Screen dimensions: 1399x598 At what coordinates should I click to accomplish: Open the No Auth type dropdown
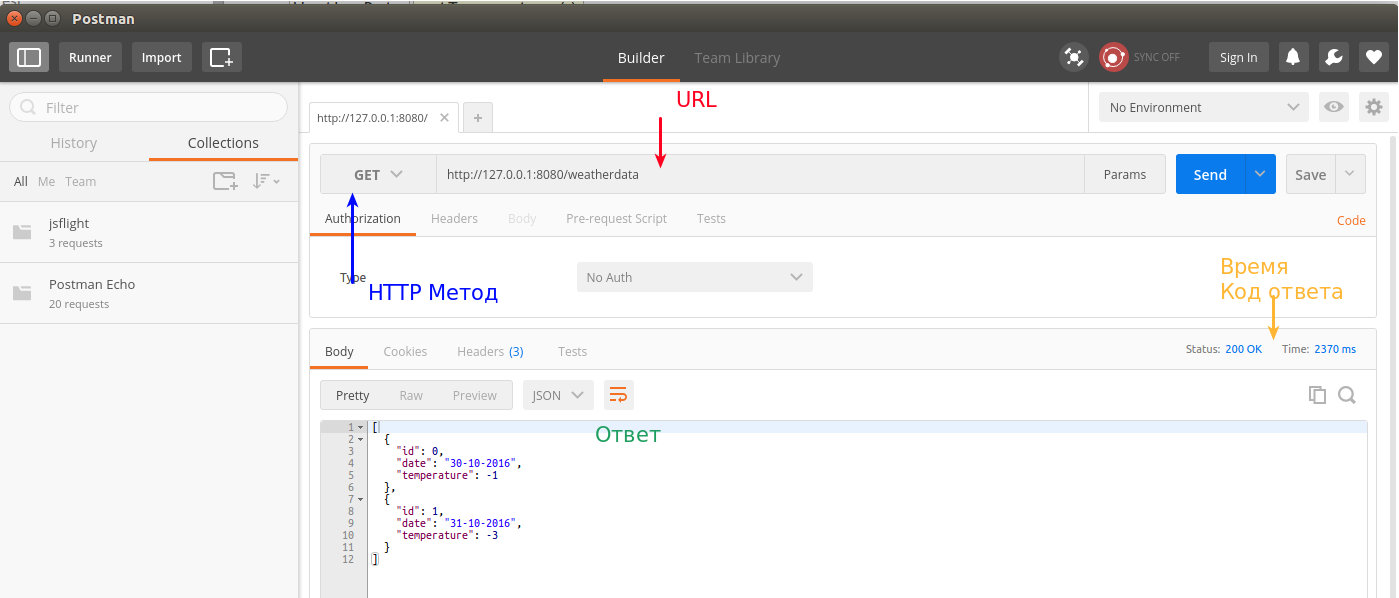[694, 277]
